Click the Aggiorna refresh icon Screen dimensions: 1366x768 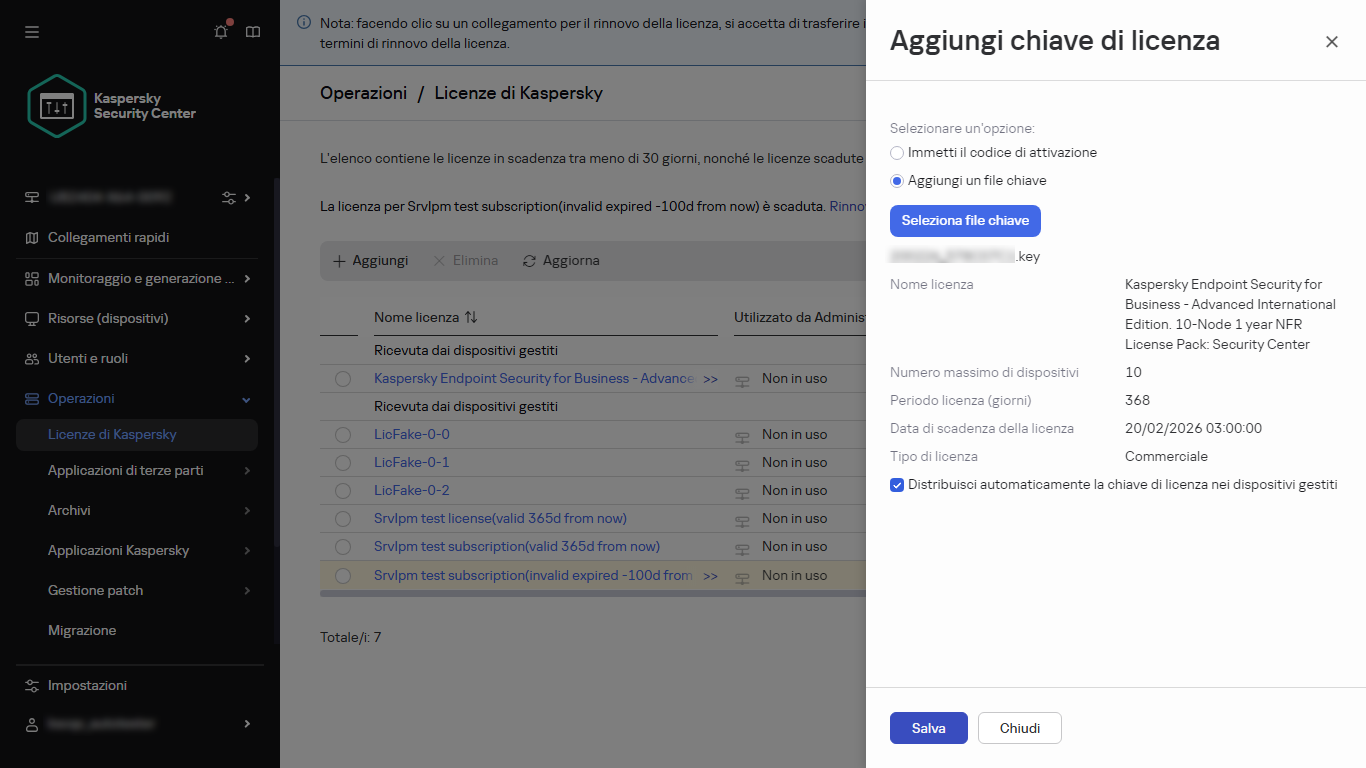[530, 261]
